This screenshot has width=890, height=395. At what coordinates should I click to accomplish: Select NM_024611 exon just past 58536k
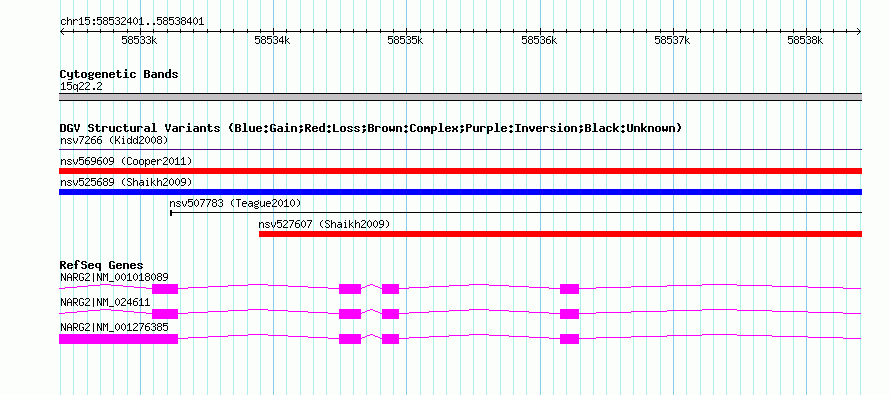point(569,314)
